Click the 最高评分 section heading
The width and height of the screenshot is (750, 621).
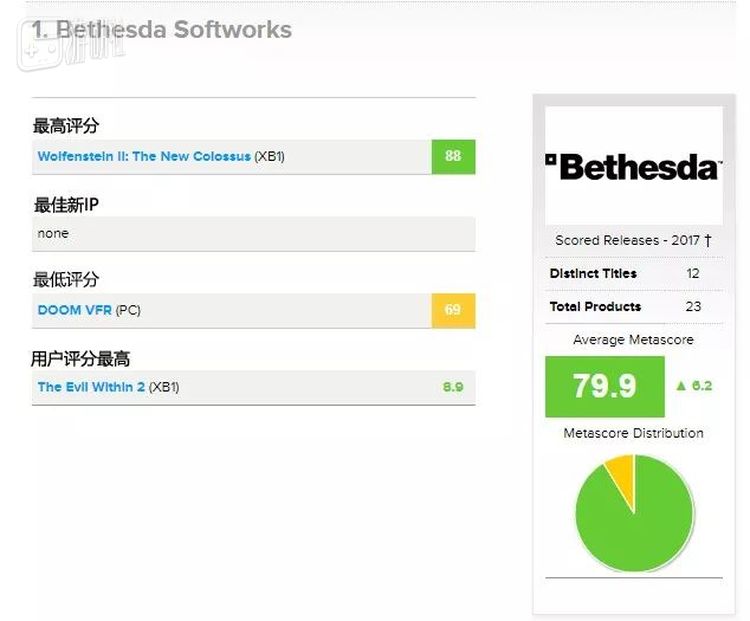(x=66, y=126)
